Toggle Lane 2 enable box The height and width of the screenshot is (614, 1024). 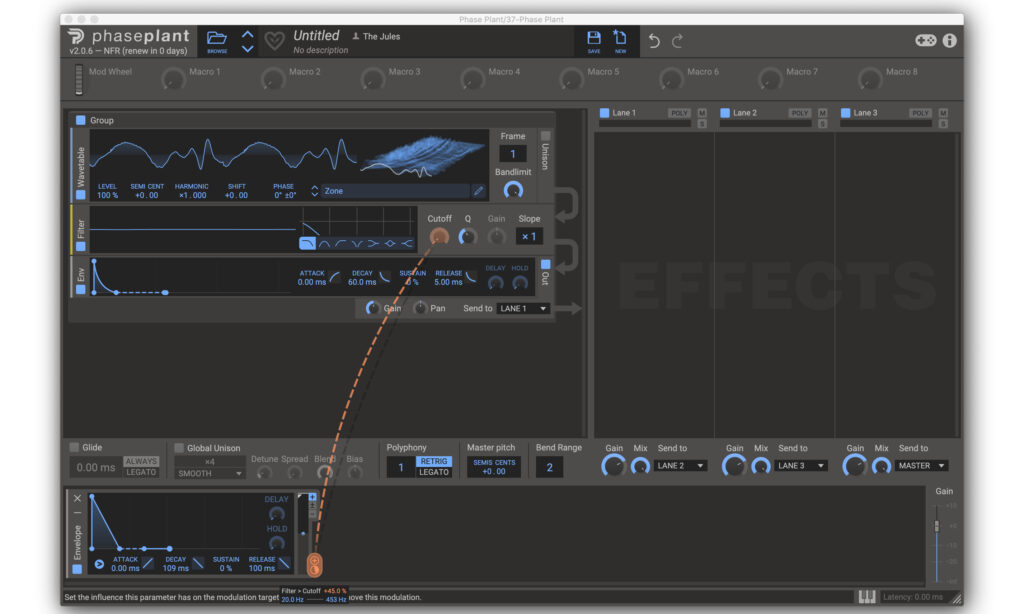pyautogui.click(x=725, y=113)
